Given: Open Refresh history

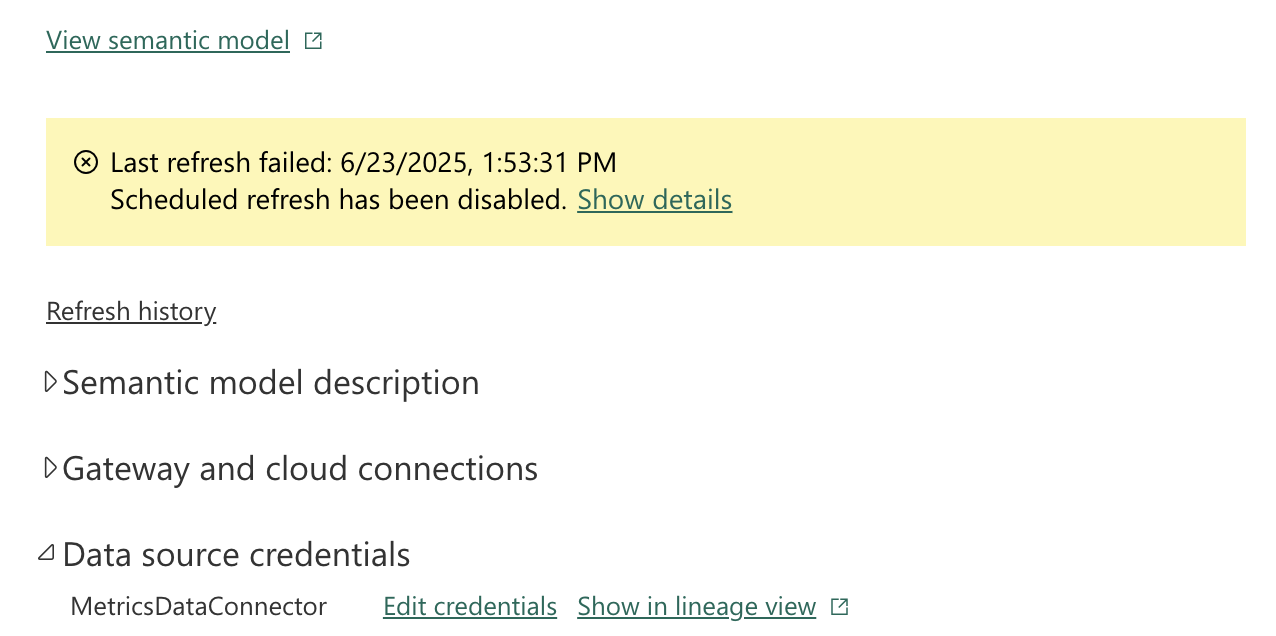Looking at the screenshot, I should (x=131, y=311).
